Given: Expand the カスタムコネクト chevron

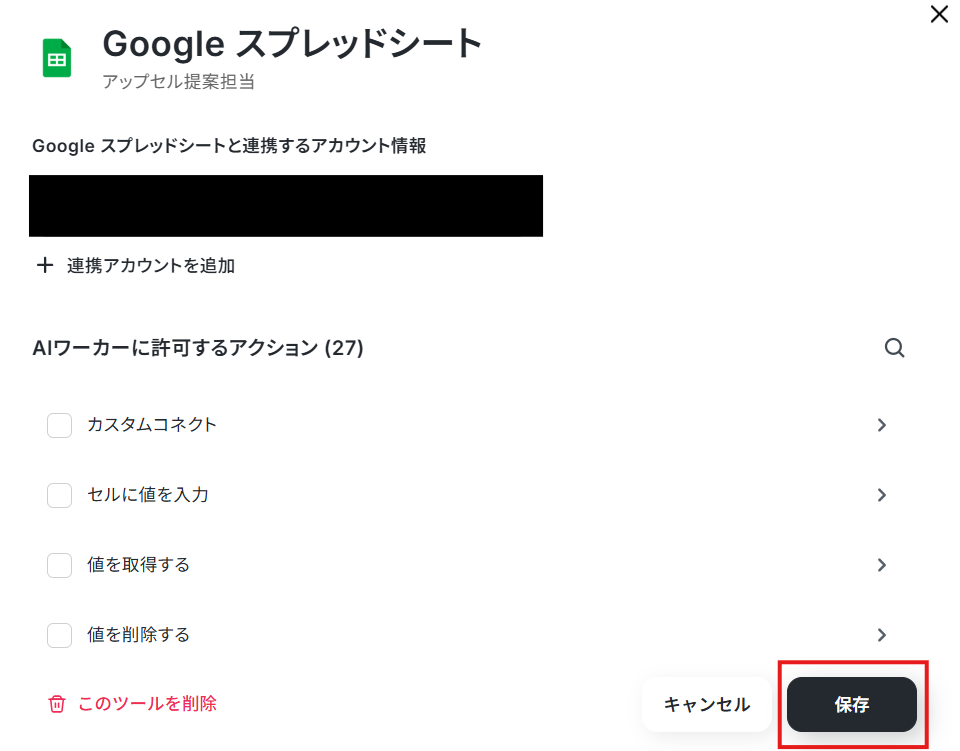Looking at the screenshot, I should pyautogui.click(x=882, y=425).
